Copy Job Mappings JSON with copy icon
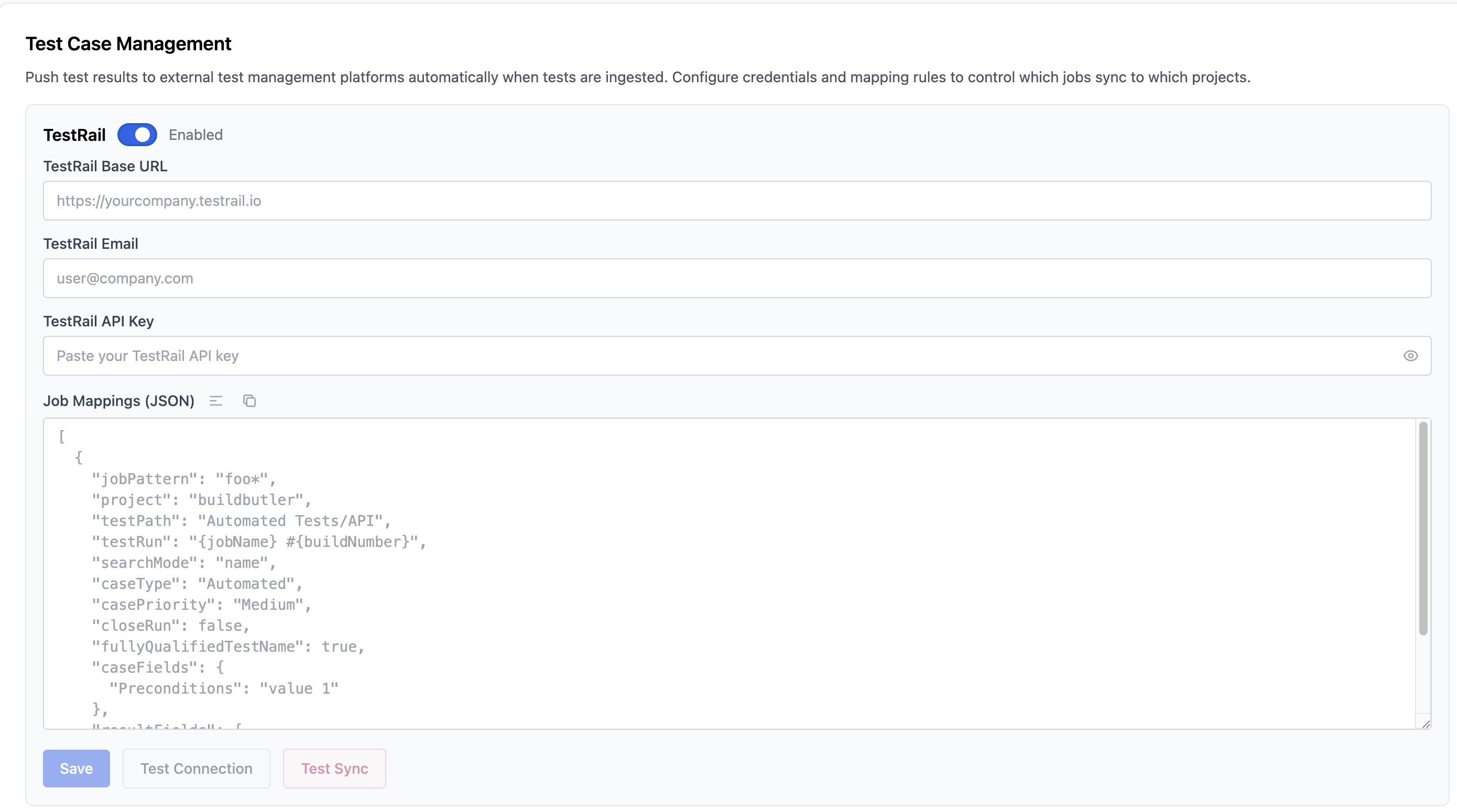The image size is (1457, 812). 249,401
